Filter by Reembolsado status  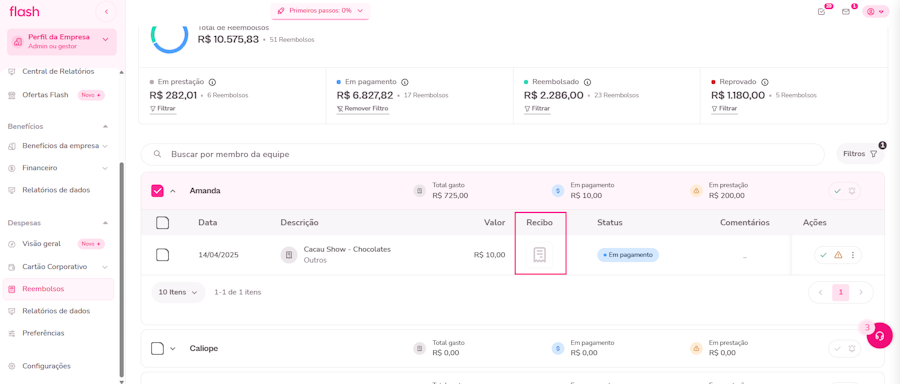click(x=537, y=108)
